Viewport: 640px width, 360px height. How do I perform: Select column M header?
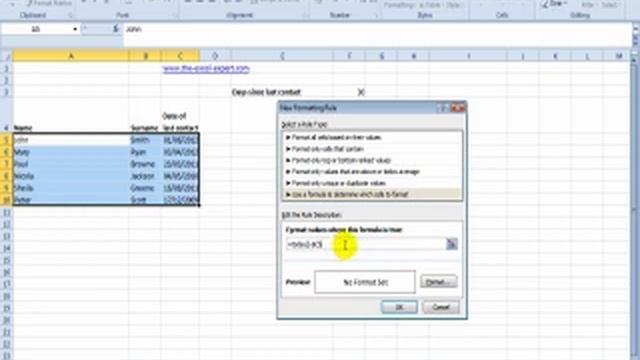pos(619,56)
